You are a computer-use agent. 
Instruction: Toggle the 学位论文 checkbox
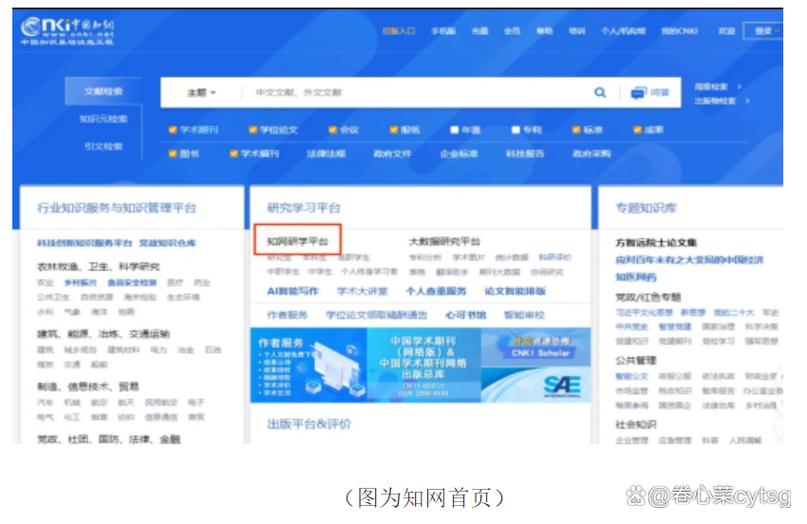[253, 130]
